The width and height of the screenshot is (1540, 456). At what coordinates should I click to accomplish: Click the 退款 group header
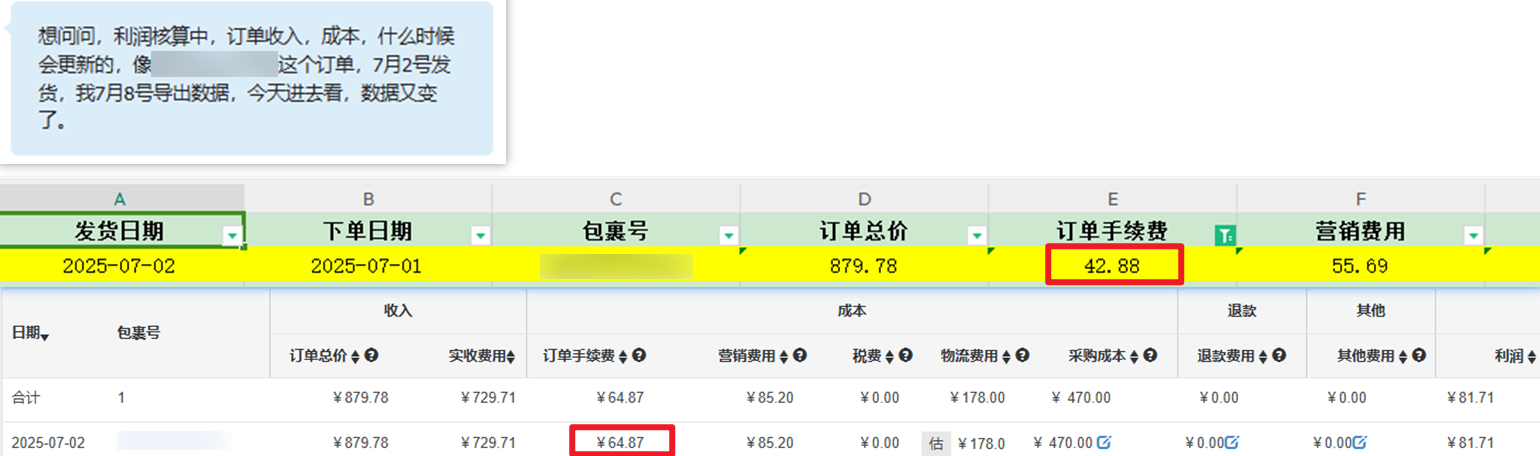pyautogui.click(x=1242, y=311)
